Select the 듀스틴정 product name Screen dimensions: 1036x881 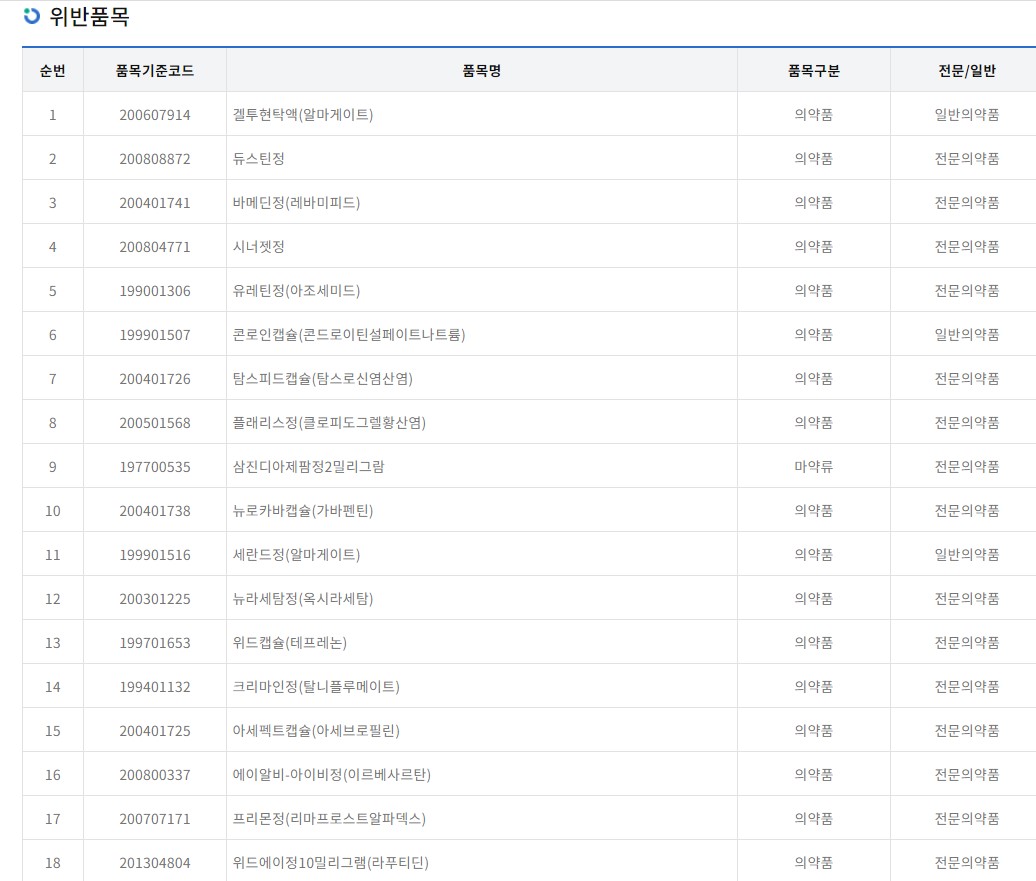[258, 159]
